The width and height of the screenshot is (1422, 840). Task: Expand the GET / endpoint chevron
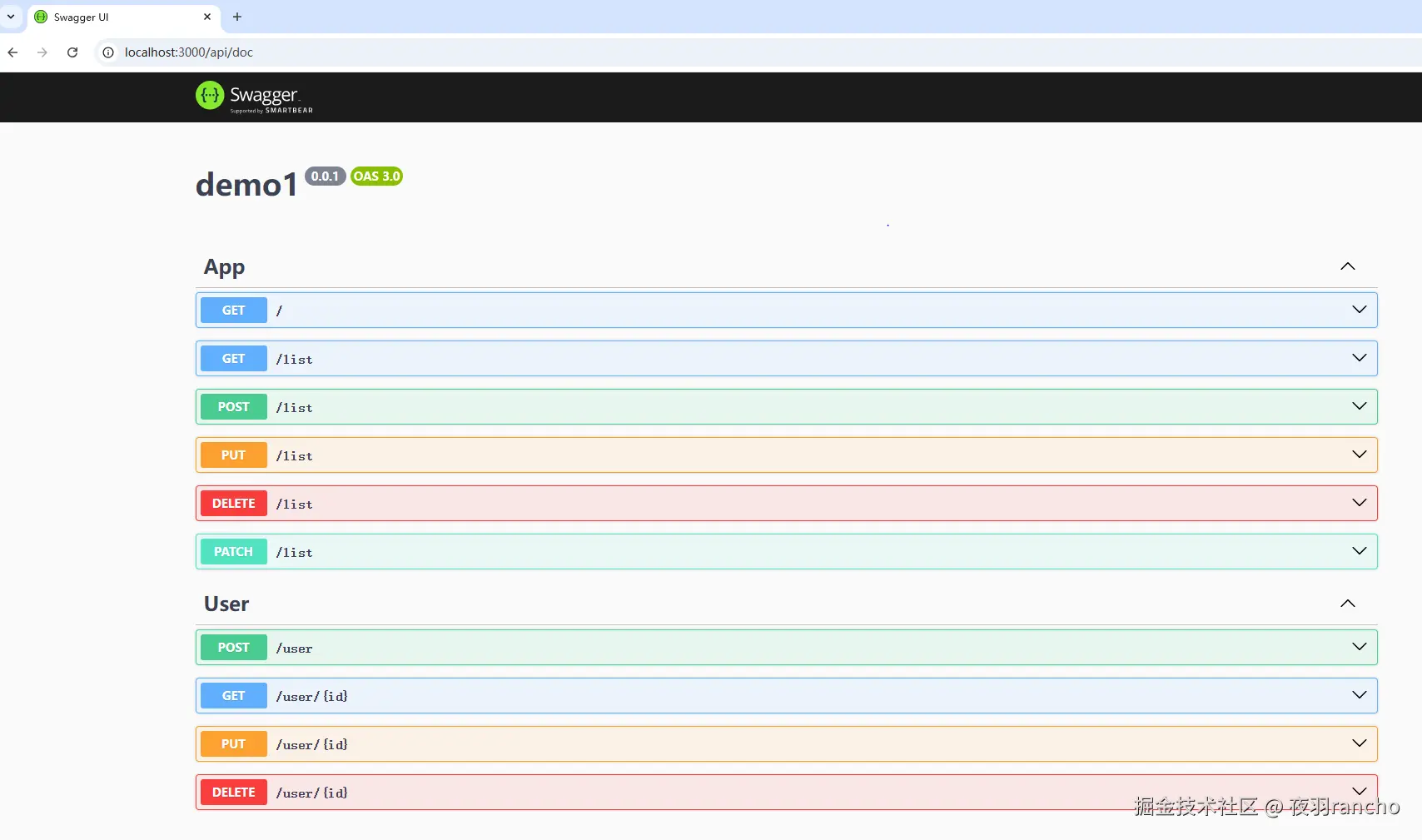coord(1360,310)
